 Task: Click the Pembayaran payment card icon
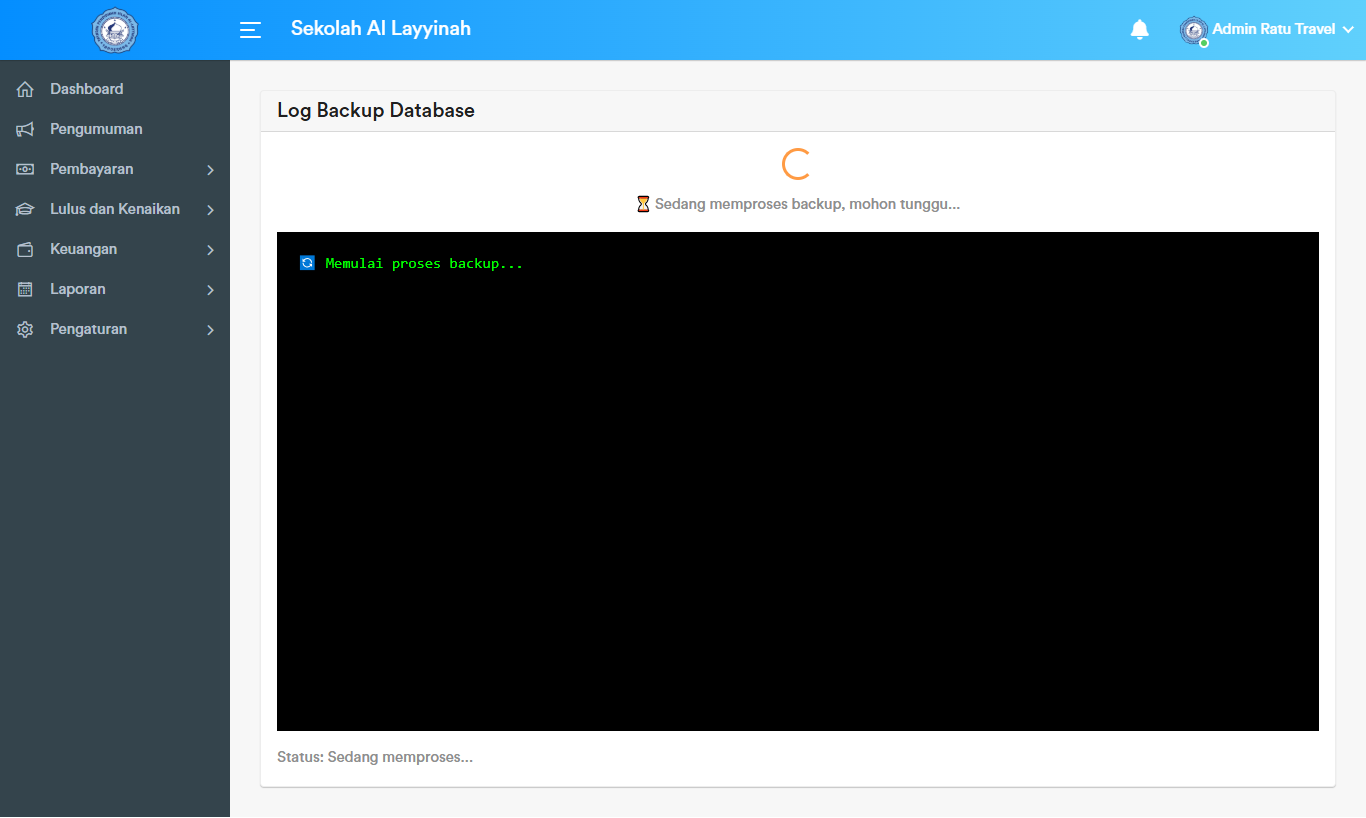(x=25, y=168)
